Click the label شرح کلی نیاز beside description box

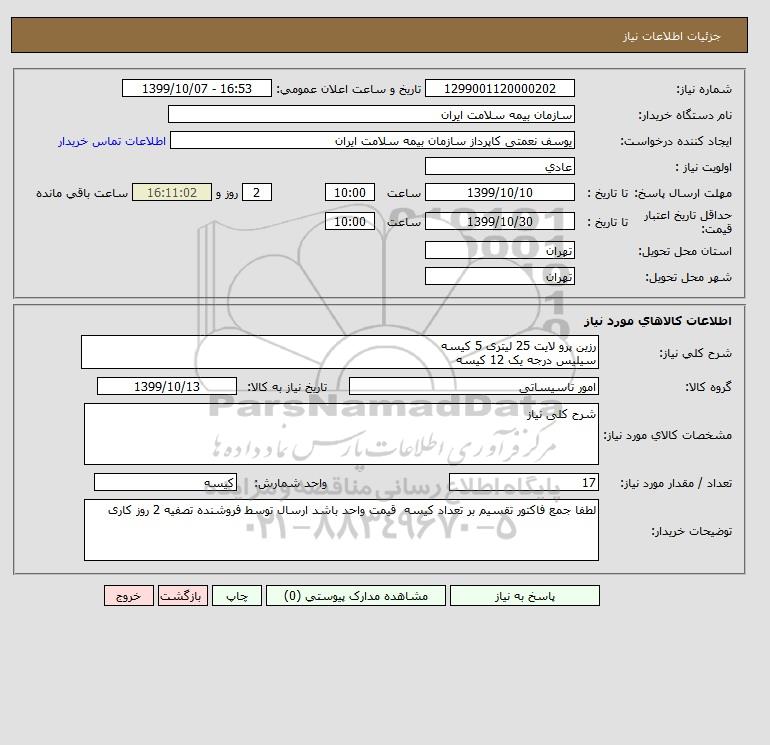click(695, 354)
